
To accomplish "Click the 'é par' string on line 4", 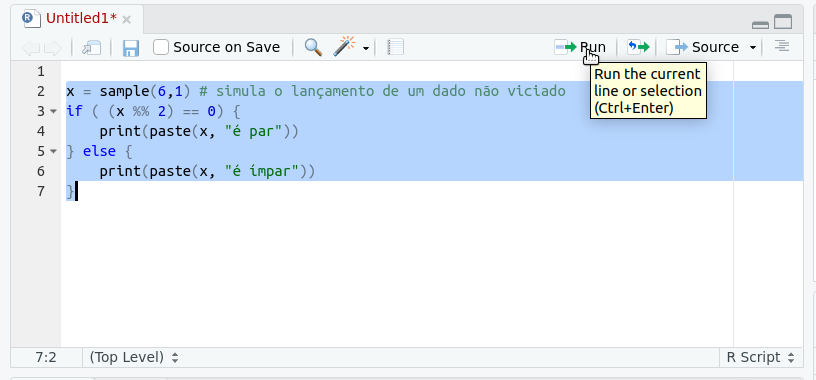I will [253, 131].
